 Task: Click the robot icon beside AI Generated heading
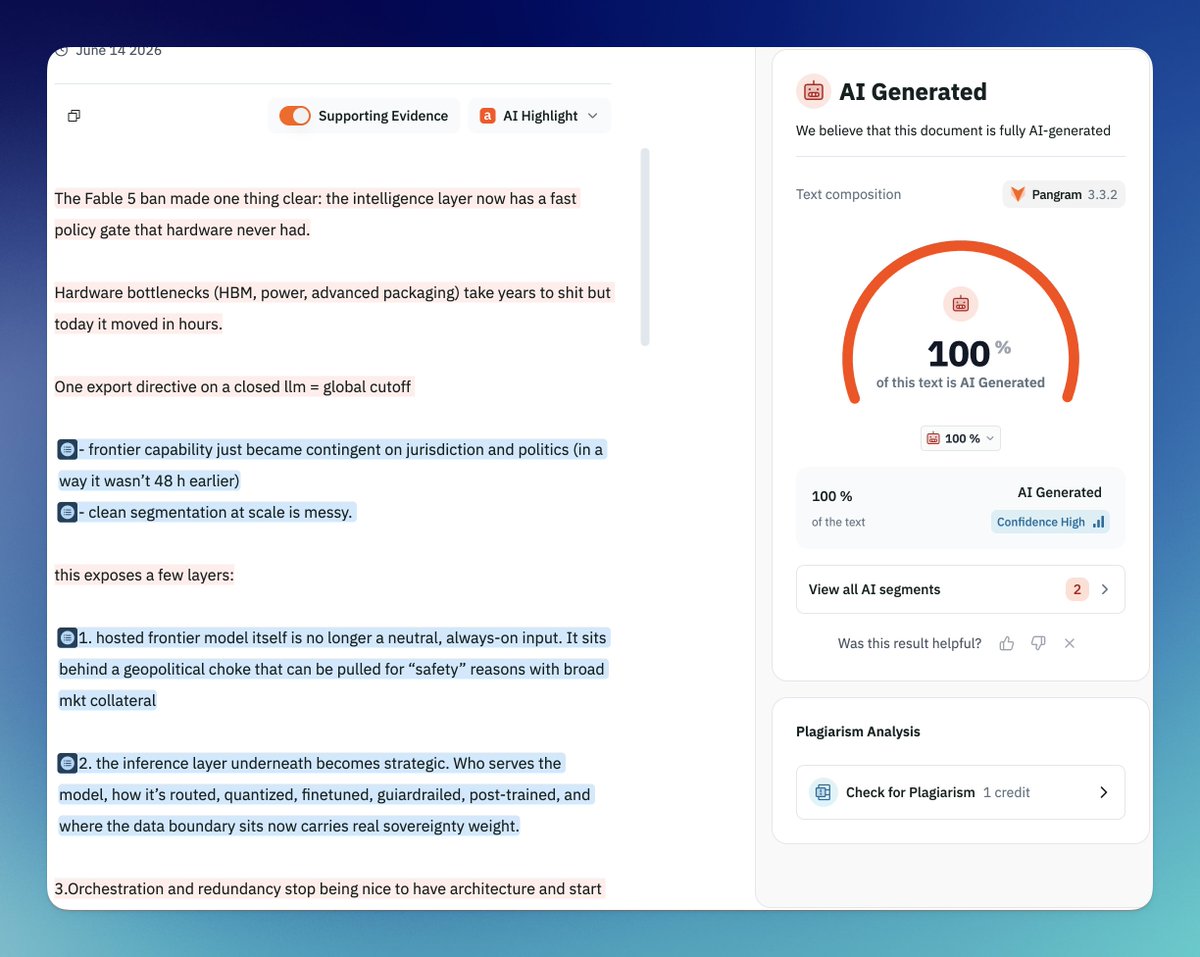click(x=813, y=91)
